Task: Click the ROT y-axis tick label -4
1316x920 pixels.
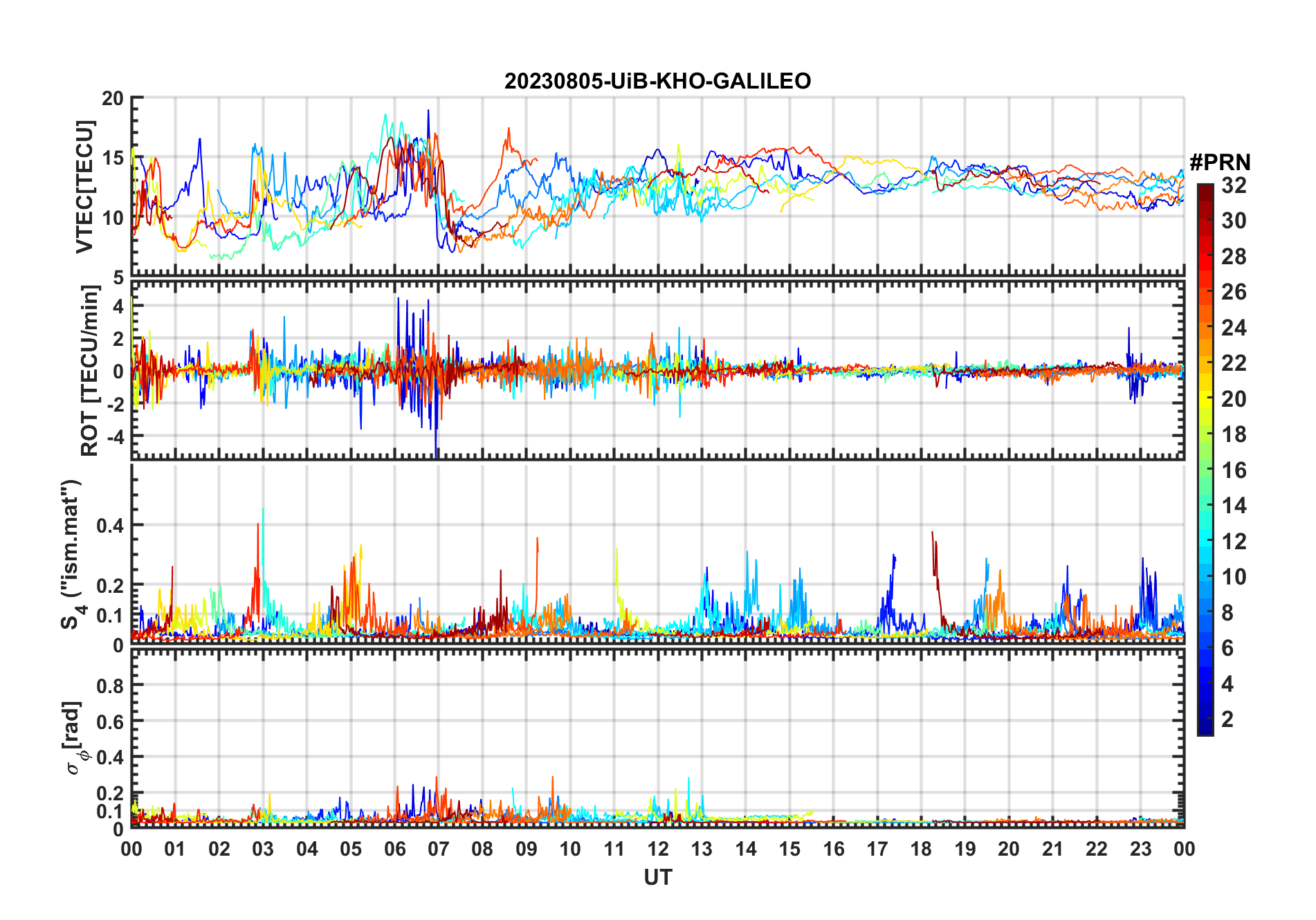Action: point(116,437)
